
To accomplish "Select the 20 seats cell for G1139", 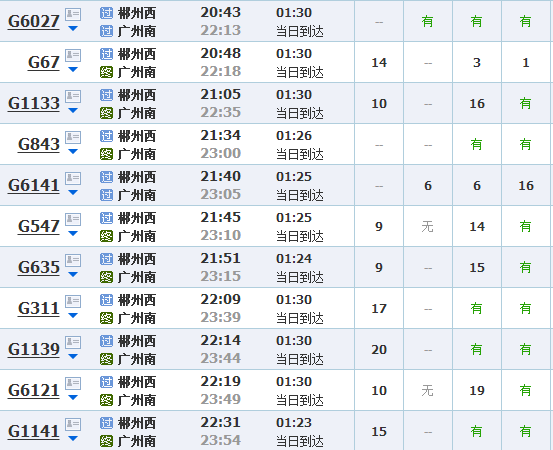I will click(379, 349).
